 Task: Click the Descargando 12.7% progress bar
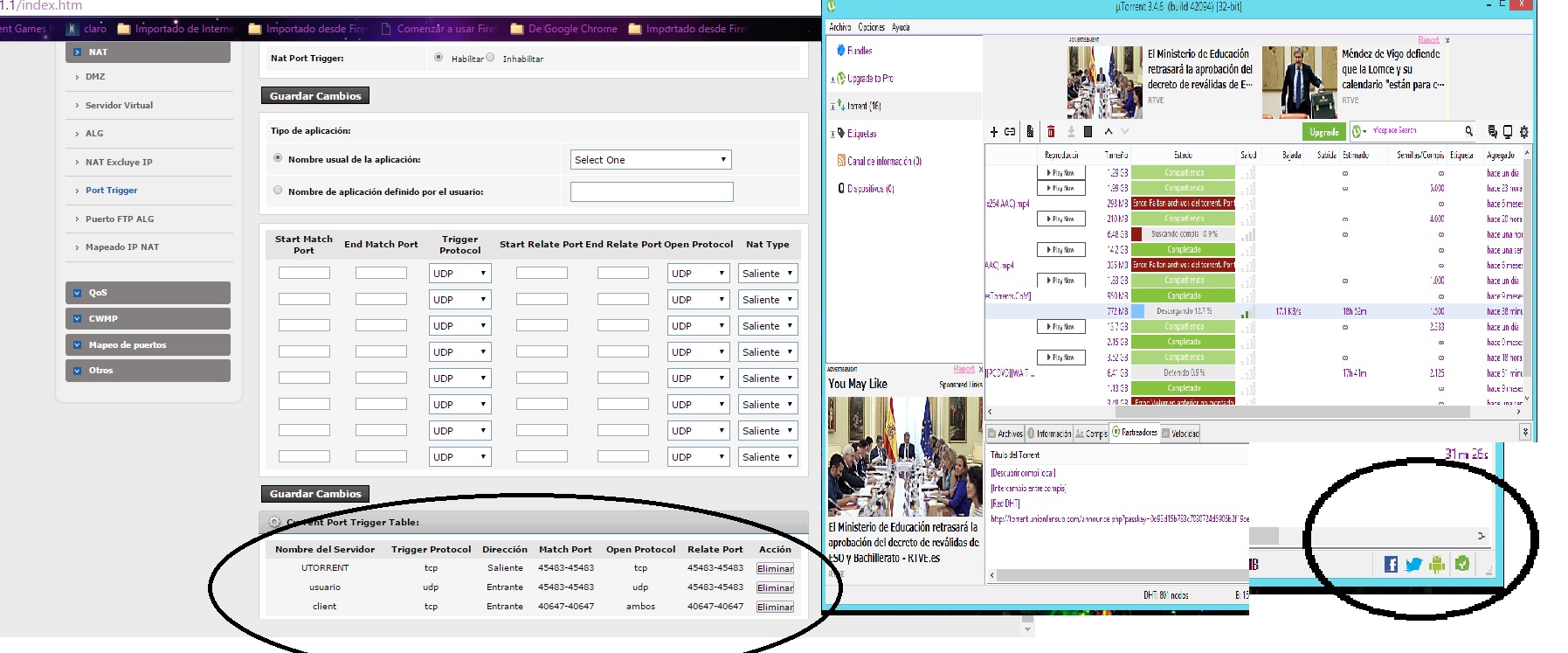pos(1184,311)
